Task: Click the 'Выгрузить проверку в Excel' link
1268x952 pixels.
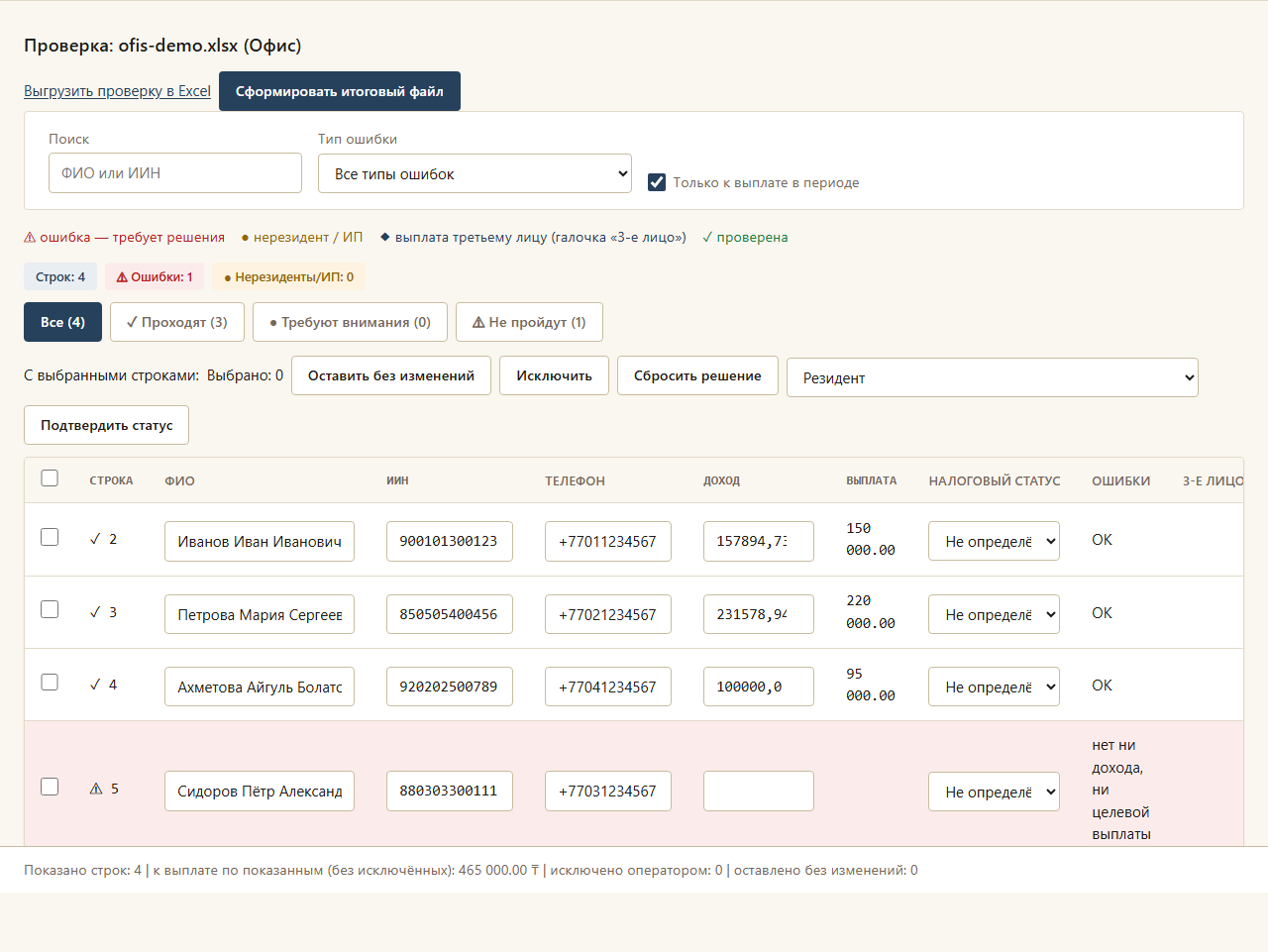Action: [117, 91]
